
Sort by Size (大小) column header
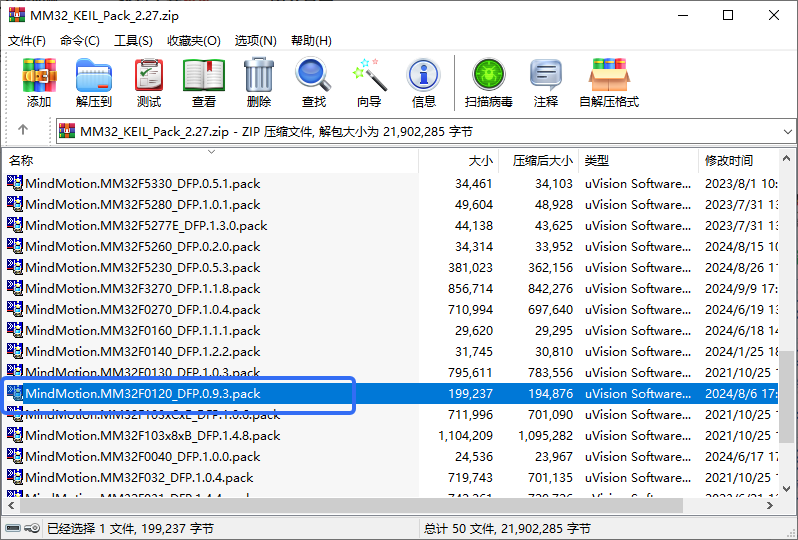click(480, 160)
